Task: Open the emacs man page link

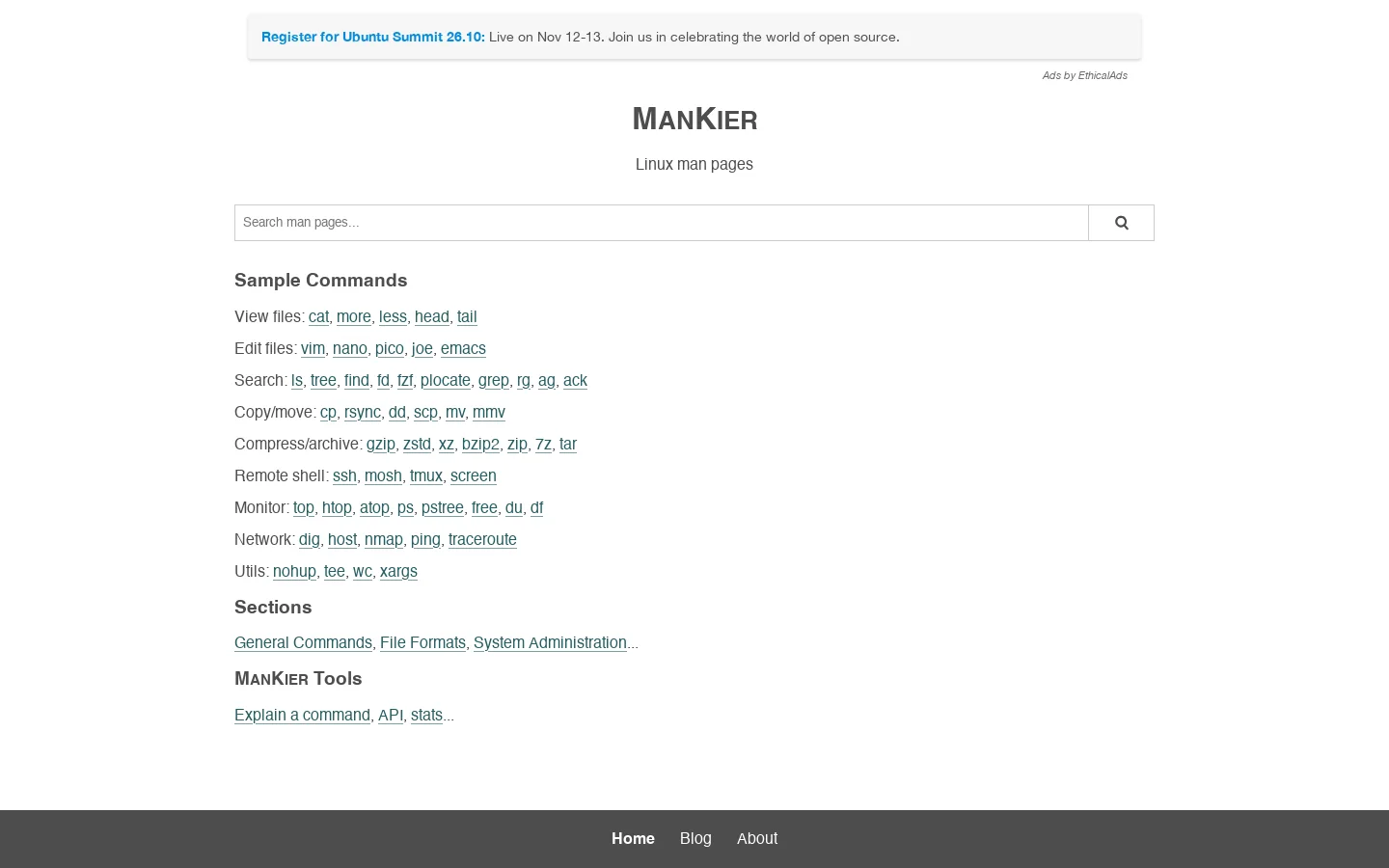Action: click(x=463, y=348)
